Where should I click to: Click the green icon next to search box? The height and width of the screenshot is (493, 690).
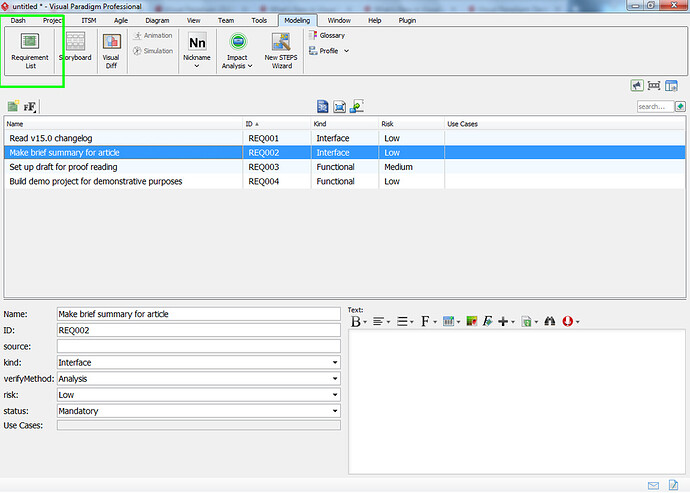[680, 107]
